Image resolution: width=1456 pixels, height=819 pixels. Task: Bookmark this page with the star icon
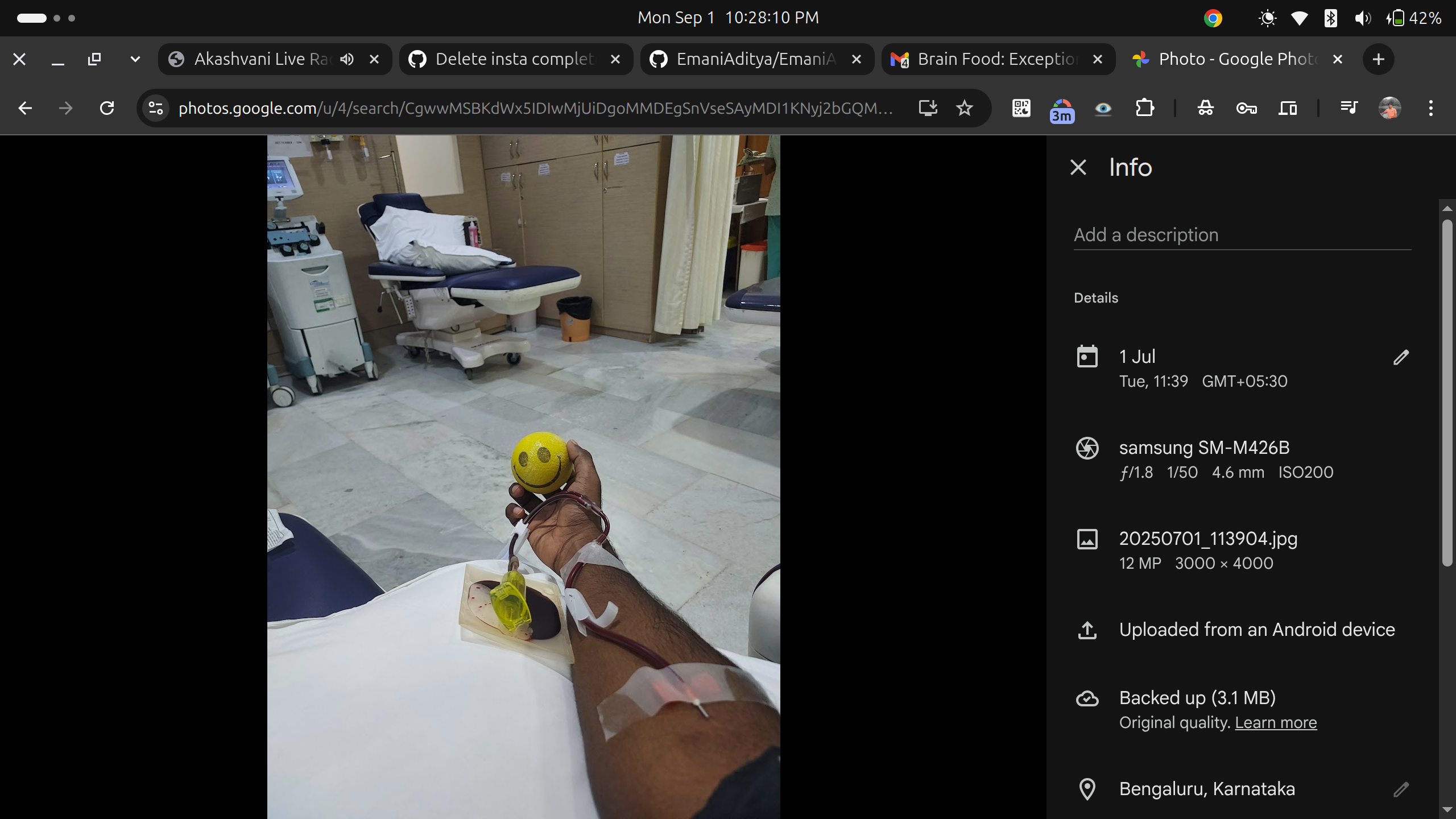(x=965, y=108)
